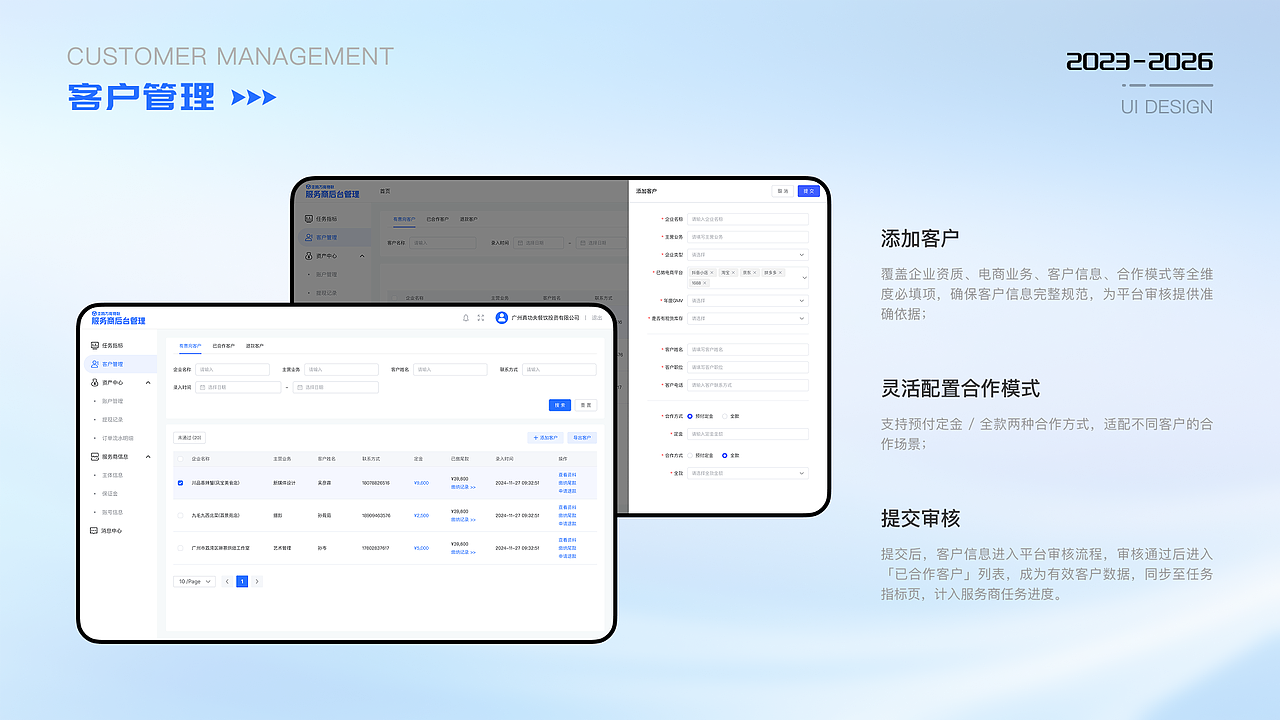Select 全款 radio in first 合作方式 row
This screenshot has width=1280, height=720.
coord(725,416)
